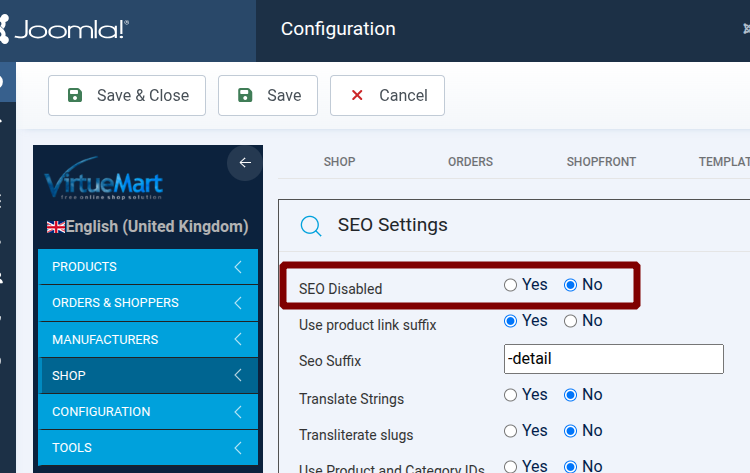Click the green disk icon on Save
Viewport: 750px width, 473px height.
pos(245,95)
